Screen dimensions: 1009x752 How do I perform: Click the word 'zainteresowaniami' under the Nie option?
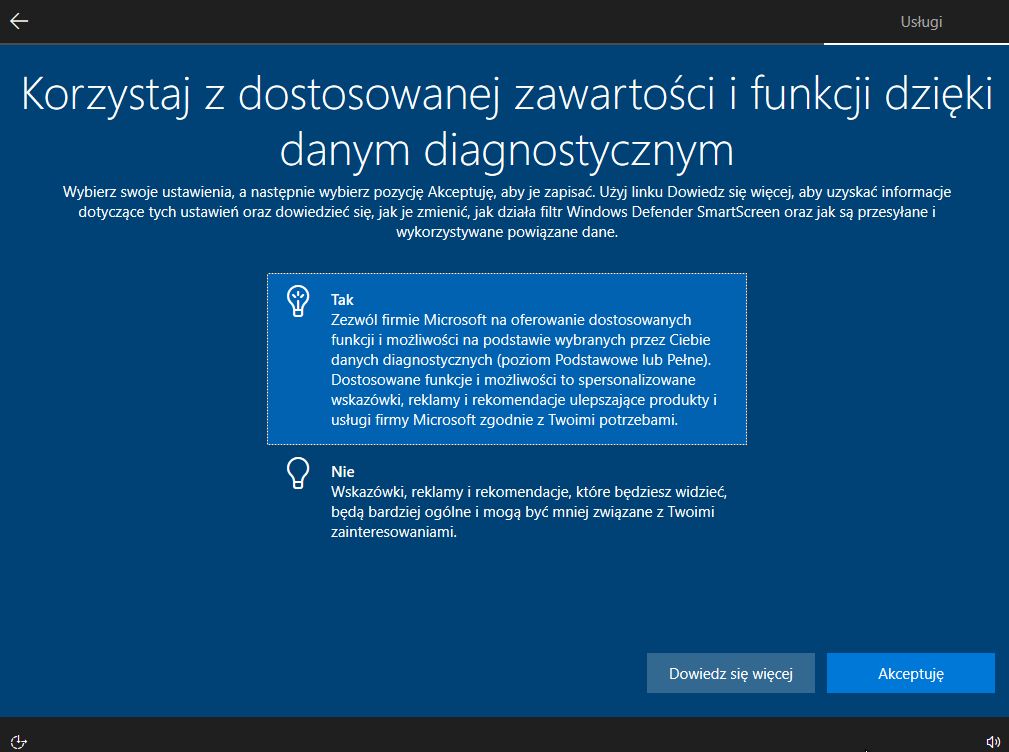pos(393,532)
